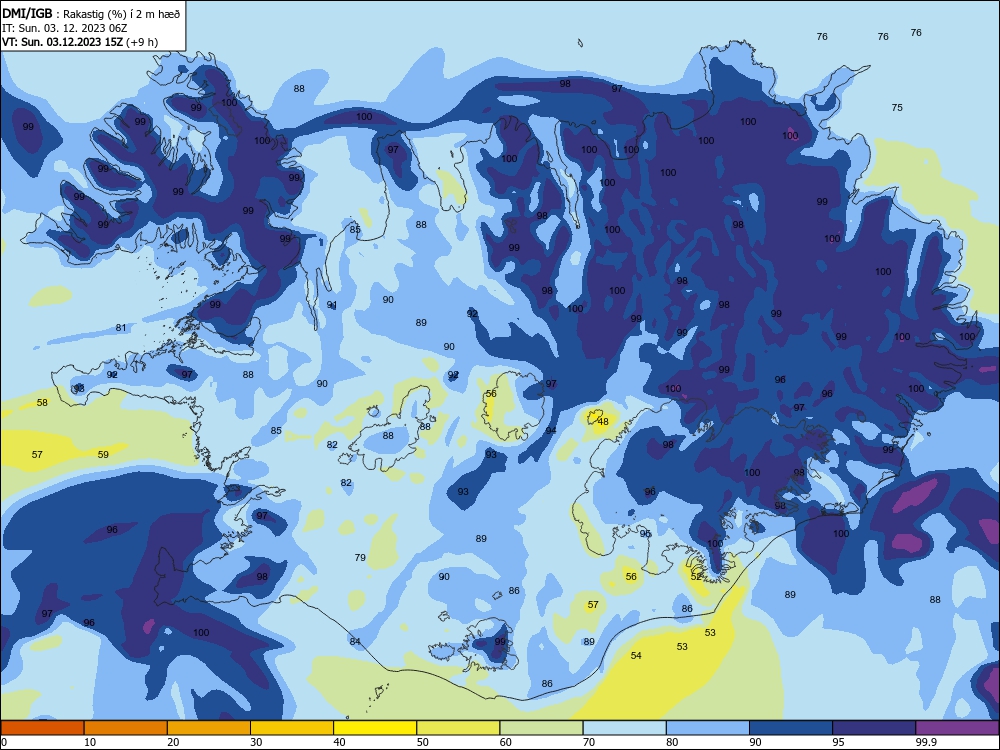Click the light orange 20–30 legend swatch
Image resolution: width=1000 pixels, height=750 pixels.
(x=209, y=728)
